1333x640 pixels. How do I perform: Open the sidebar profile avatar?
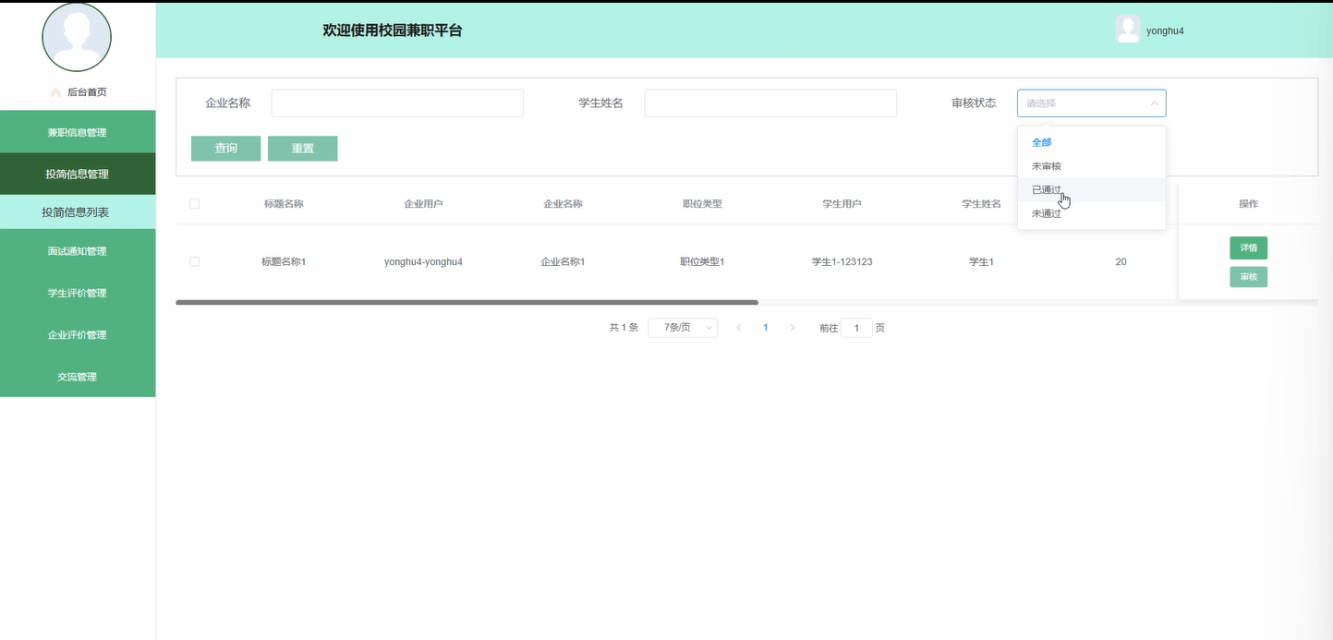76,37
